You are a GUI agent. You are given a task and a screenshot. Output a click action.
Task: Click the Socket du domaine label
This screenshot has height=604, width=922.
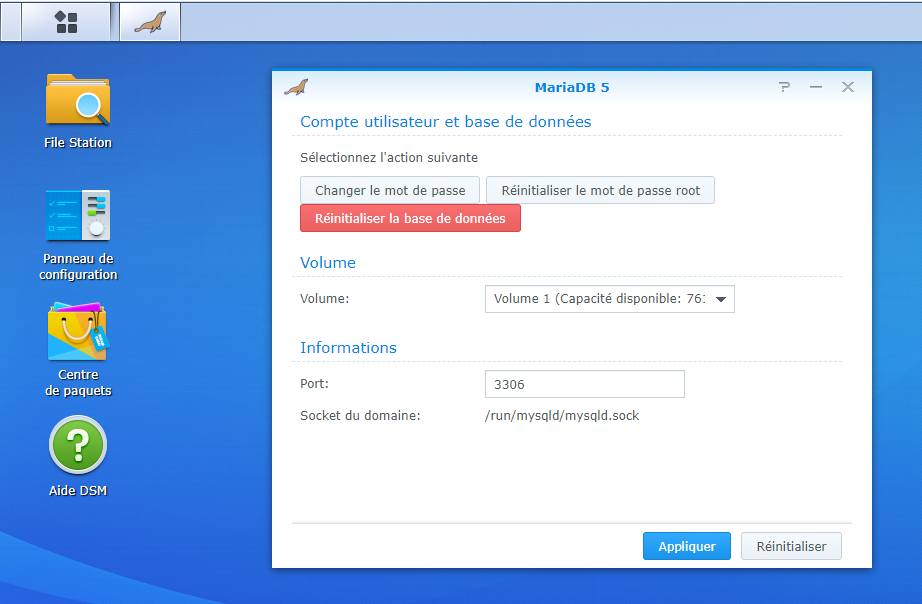360,416
